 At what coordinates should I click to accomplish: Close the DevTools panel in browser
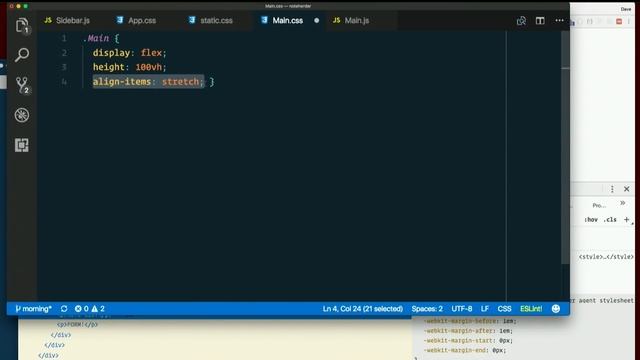coord(627,189)
